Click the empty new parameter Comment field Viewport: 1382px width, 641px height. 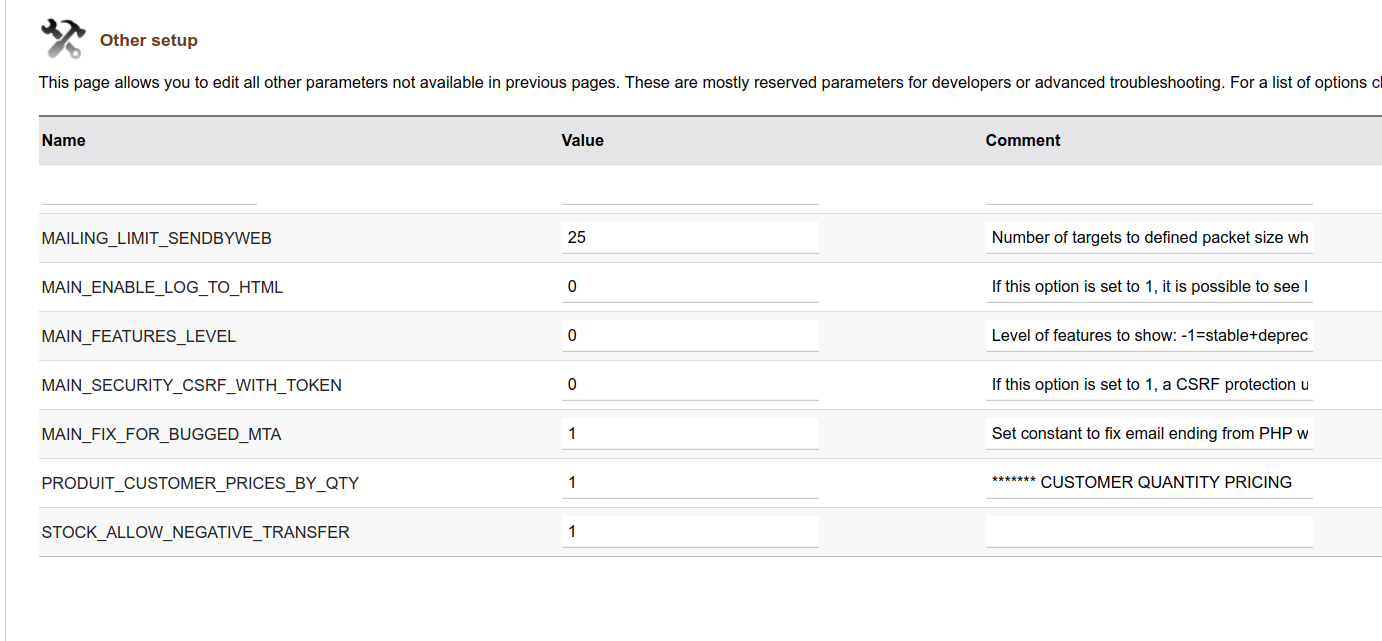[x=1149, y=190]
